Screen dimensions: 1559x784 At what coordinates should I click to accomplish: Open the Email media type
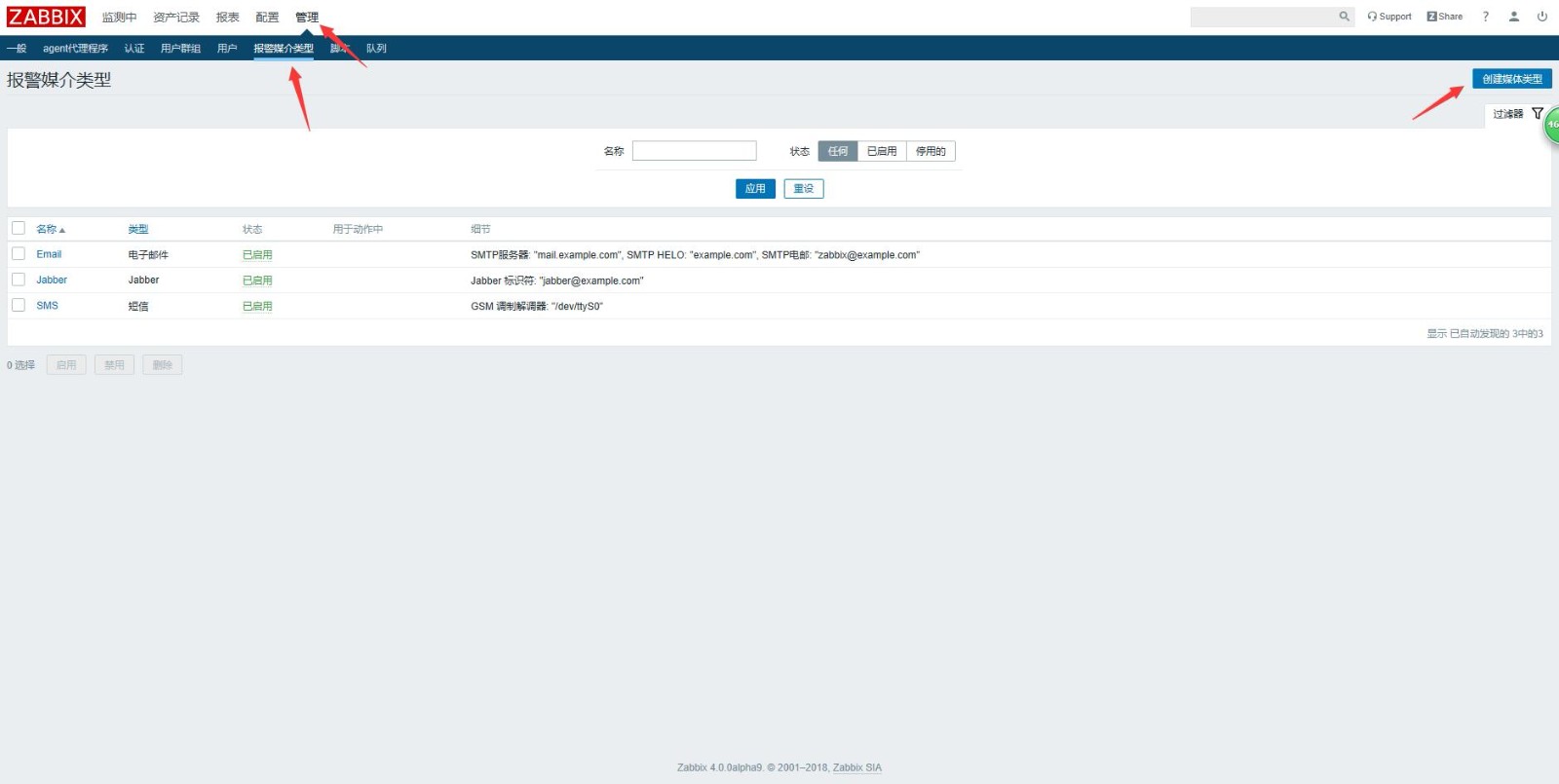pos(49,254)
